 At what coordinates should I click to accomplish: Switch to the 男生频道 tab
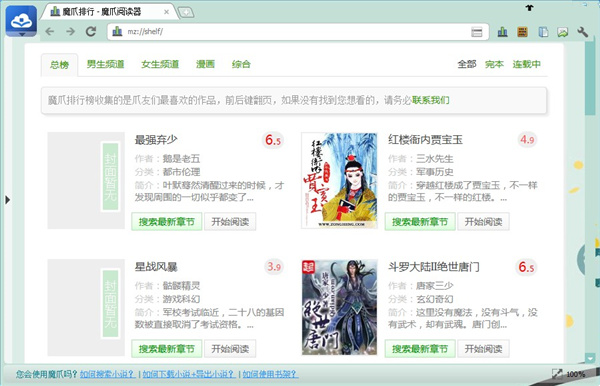pos(106,64)
